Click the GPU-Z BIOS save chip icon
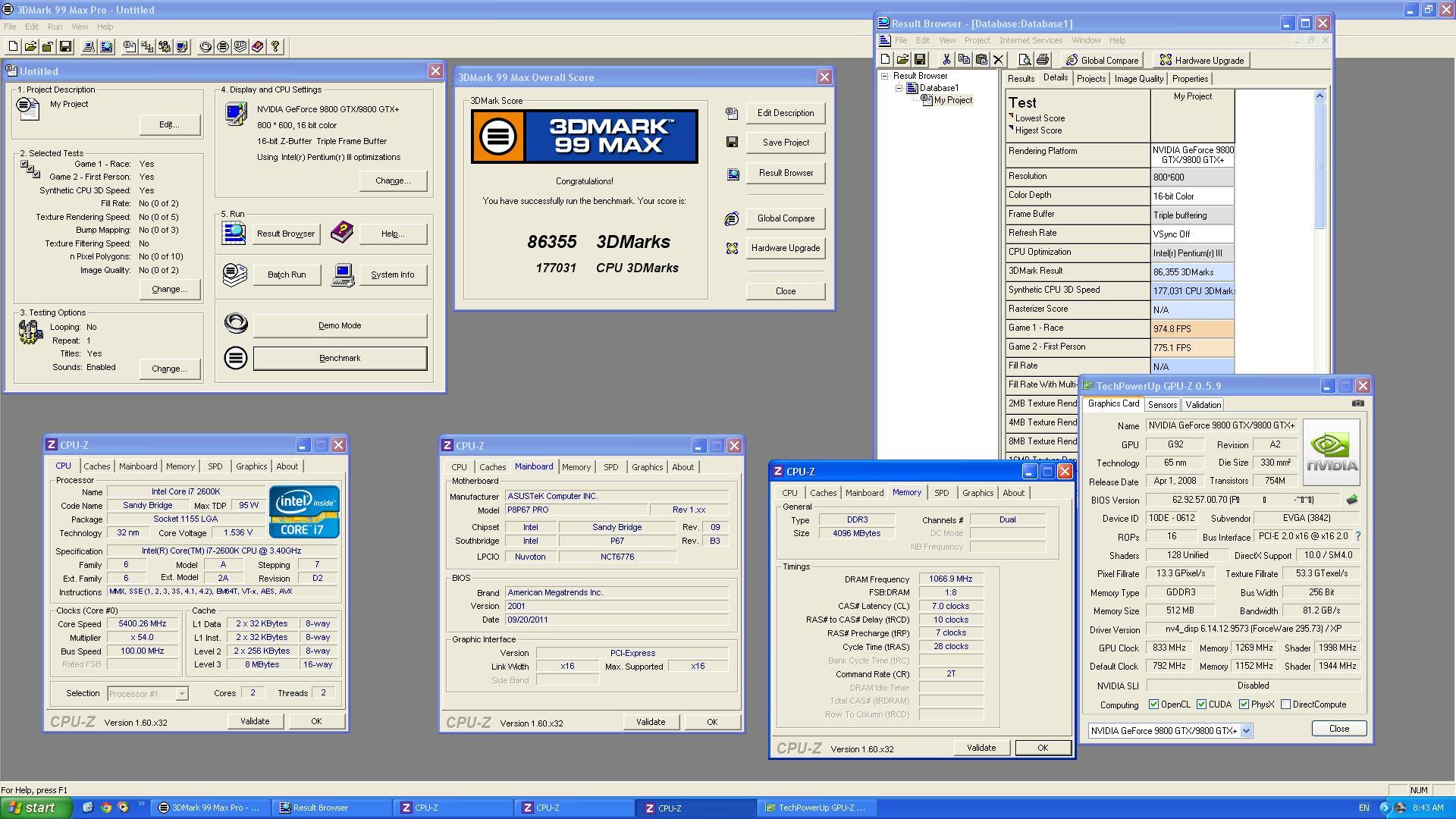Image resolution: width=1456 pixels, height=819 pixels. click(x=1352, y=500)
